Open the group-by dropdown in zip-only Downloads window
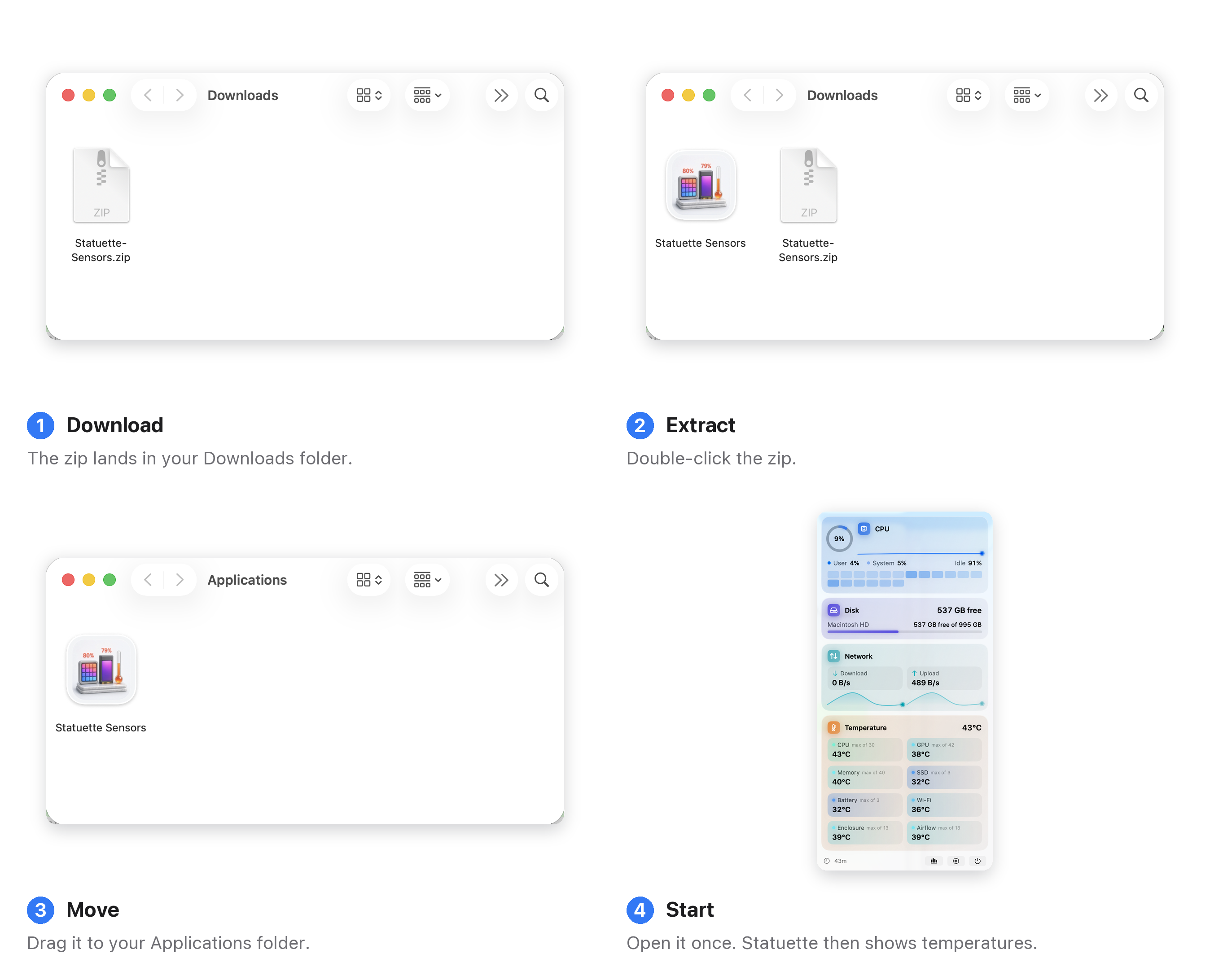1210x980 pixels. [x=427, y=95]
